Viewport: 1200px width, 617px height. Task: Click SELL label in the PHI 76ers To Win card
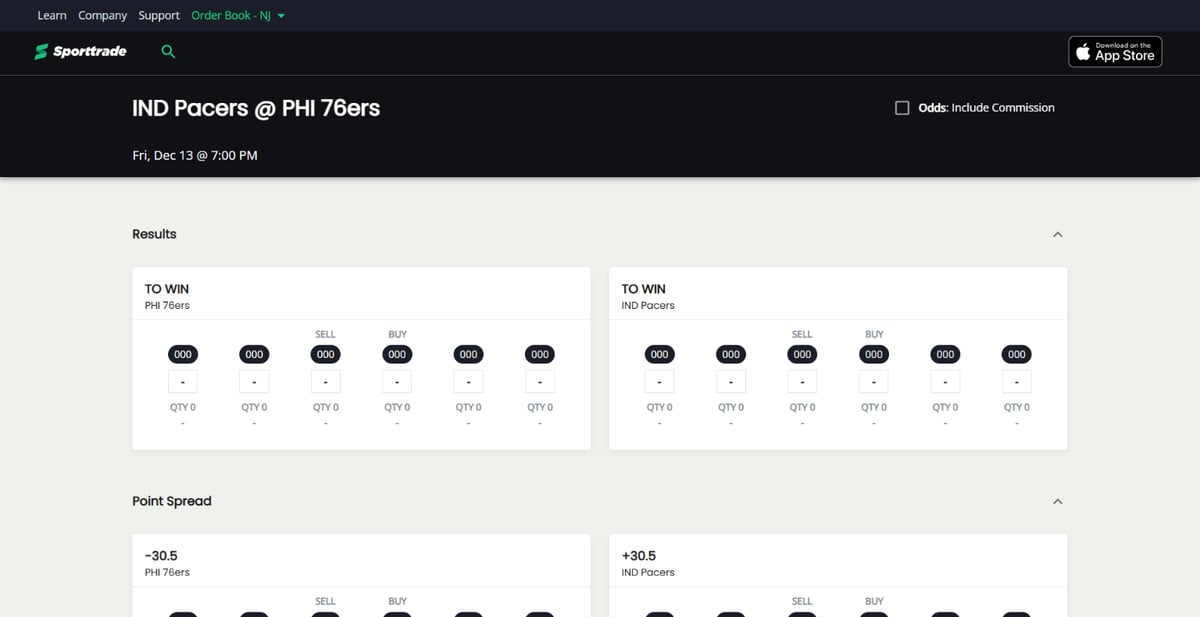pos(325,334)
